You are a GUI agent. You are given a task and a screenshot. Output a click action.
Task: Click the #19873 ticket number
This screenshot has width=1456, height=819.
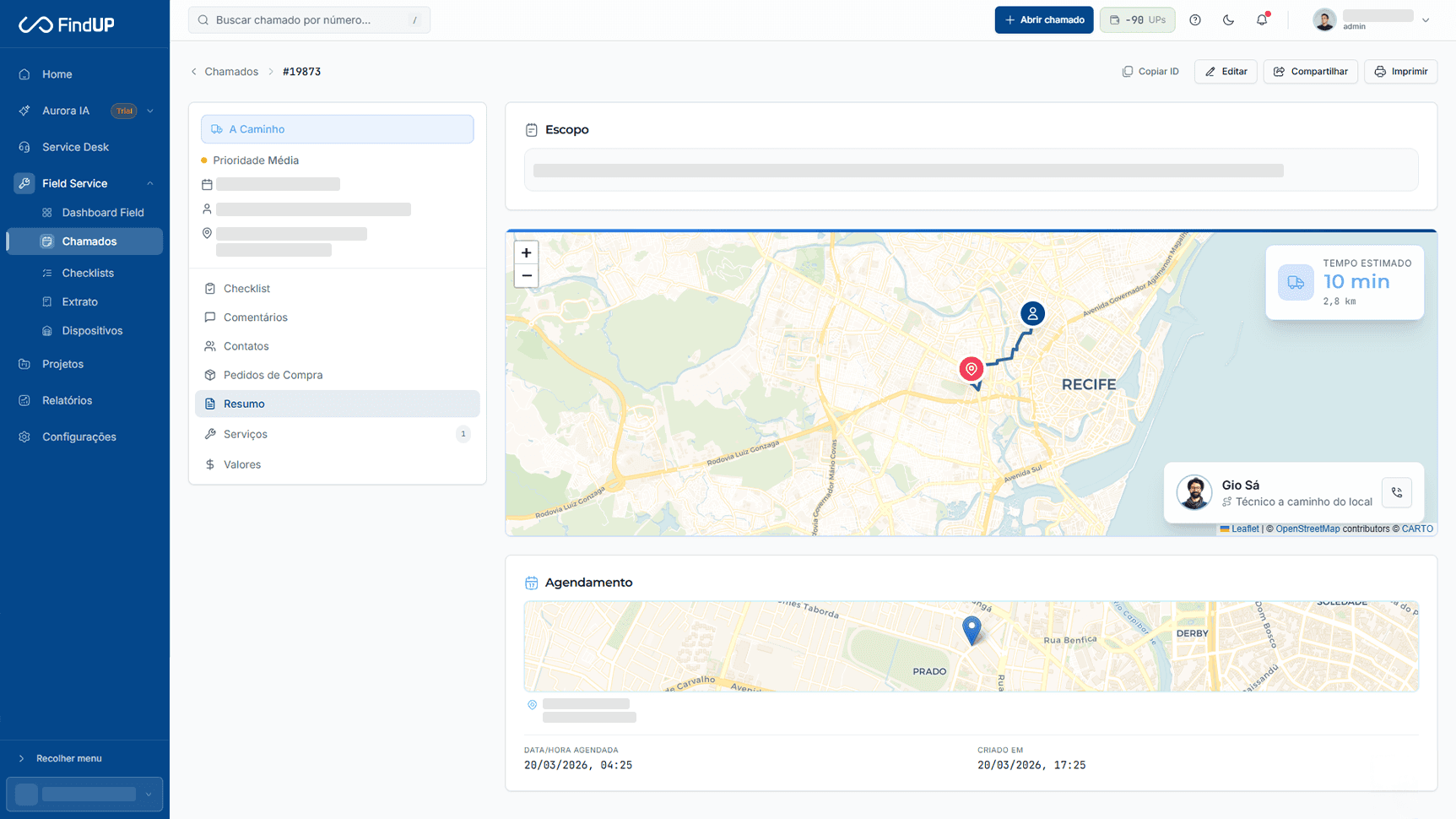click(301, 72)
